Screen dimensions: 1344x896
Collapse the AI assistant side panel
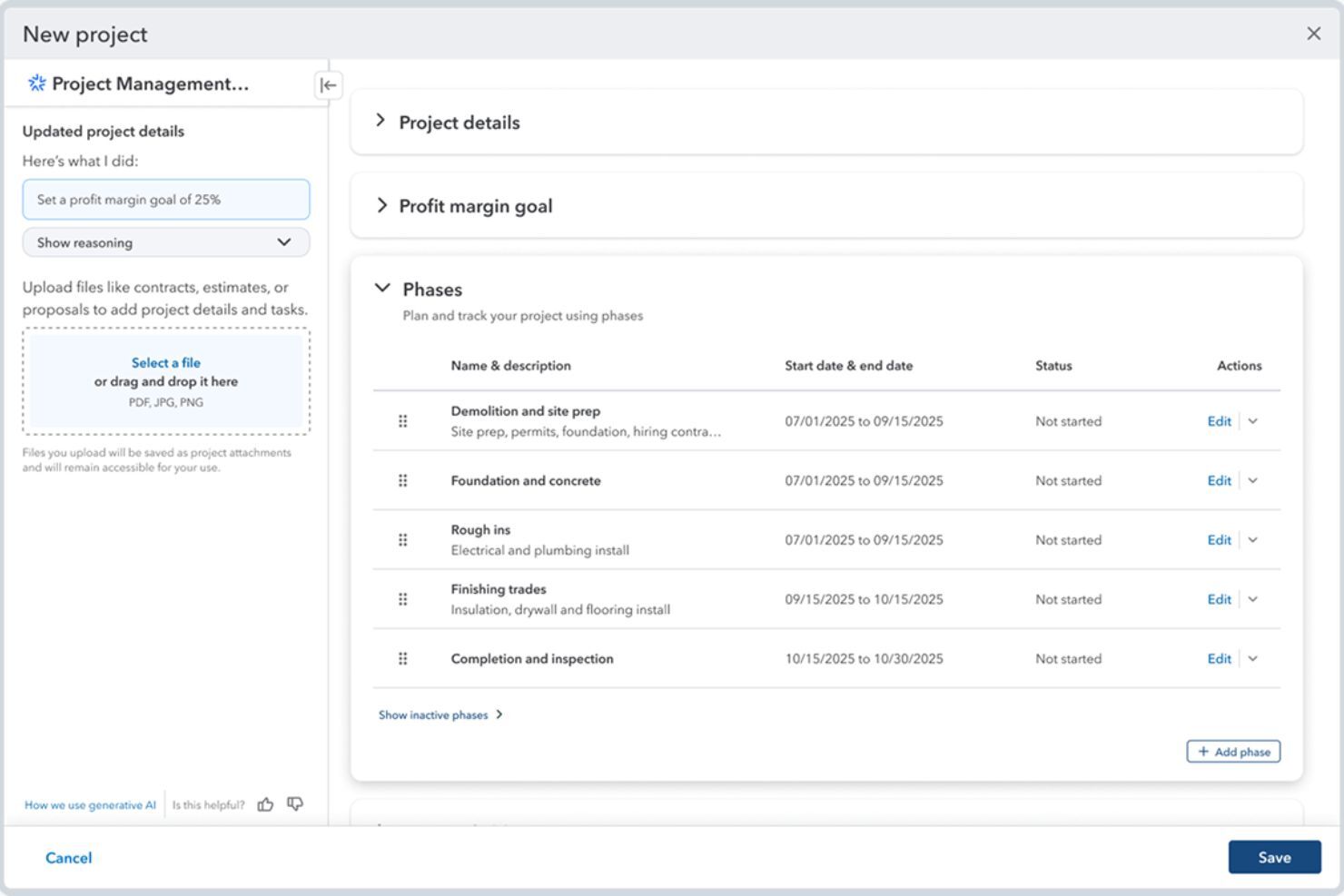click(x=329, y=84)
